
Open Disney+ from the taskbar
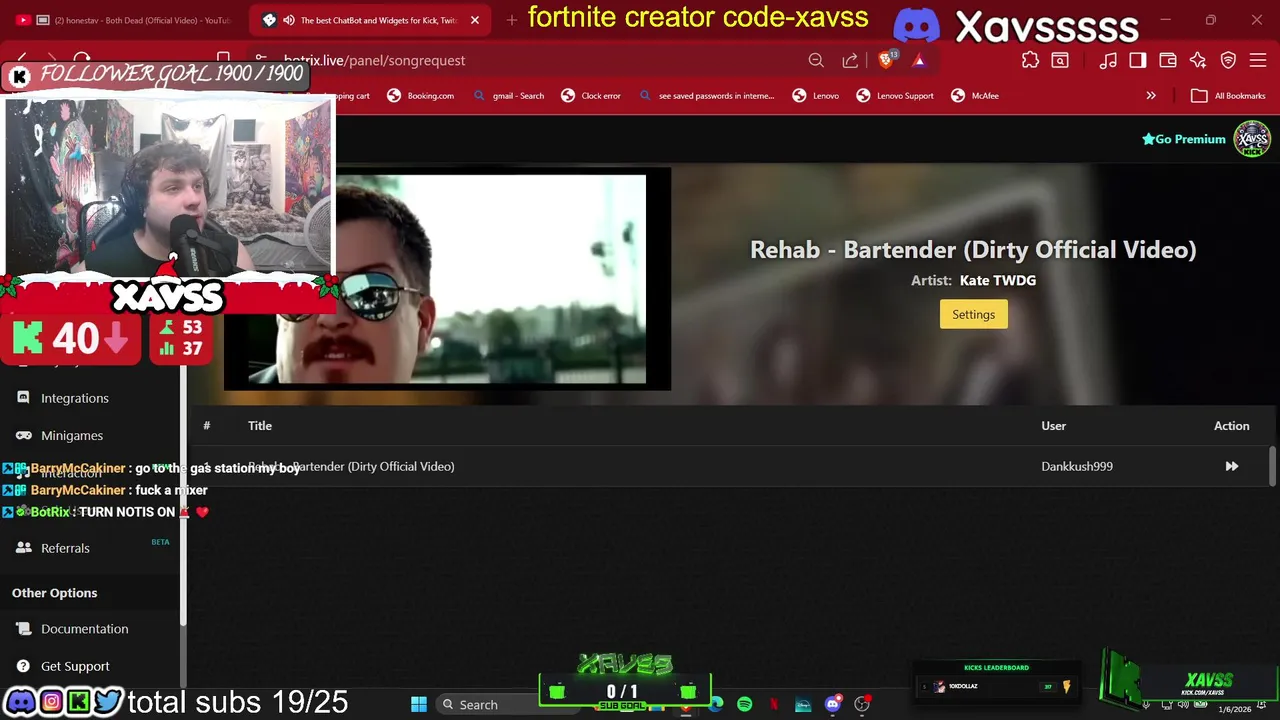click(x=803, y=704)
